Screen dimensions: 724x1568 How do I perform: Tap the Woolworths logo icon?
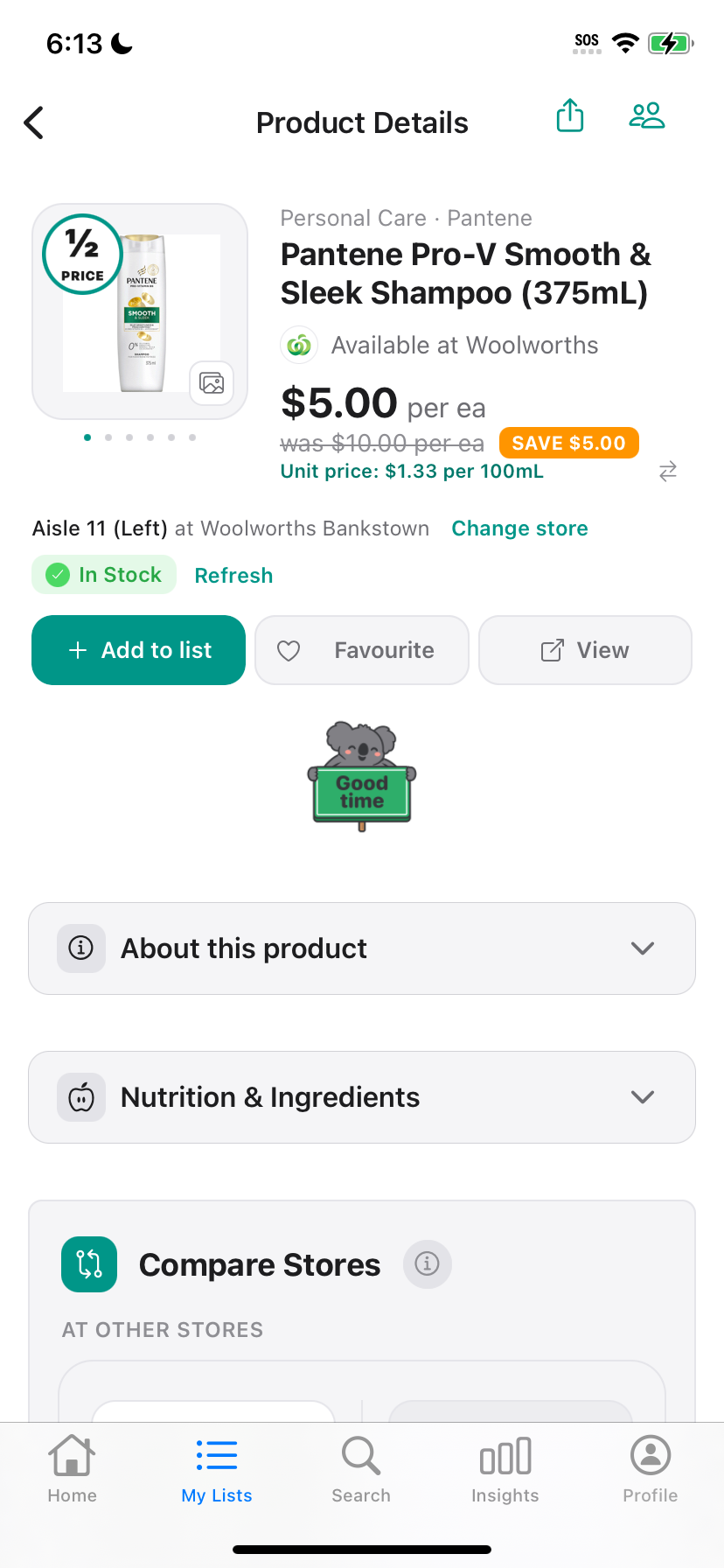point(299,345)
